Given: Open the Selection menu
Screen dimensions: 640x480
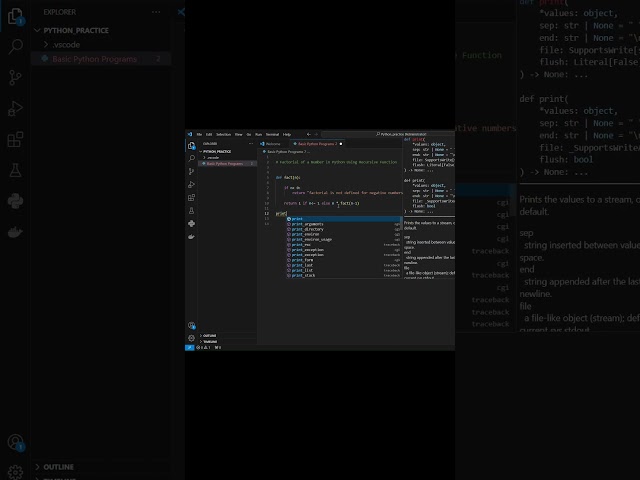Looking at the screenshot, I should [223, 134].
